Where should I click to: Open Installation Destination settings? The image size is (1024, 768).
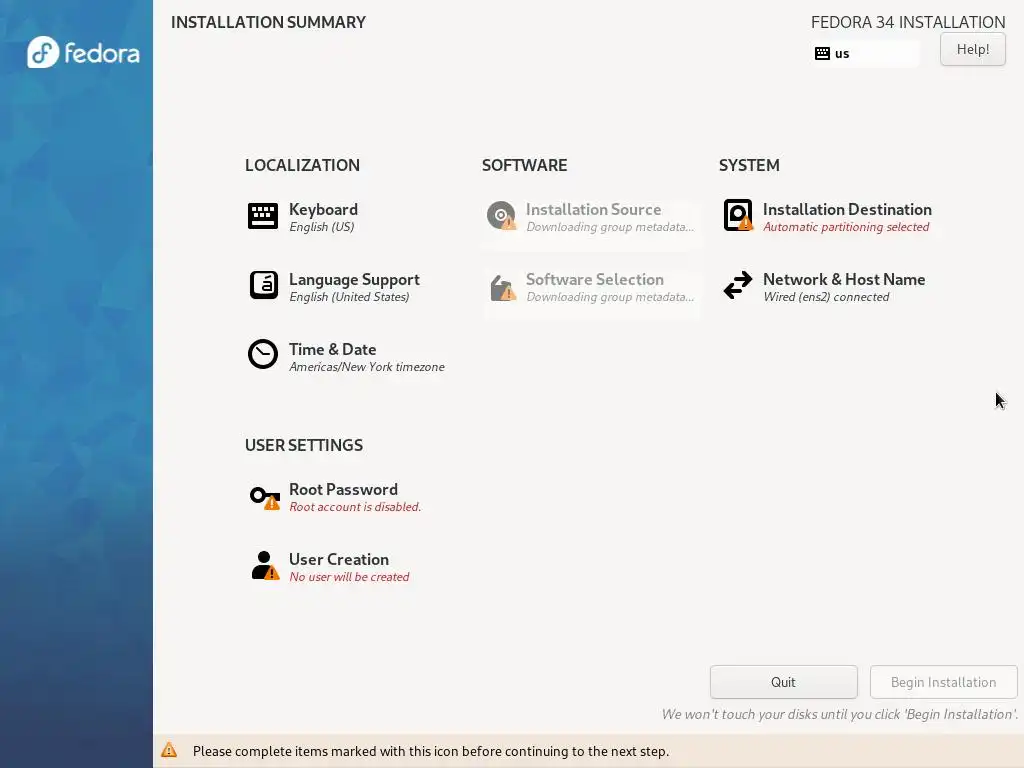click(x=847, y=210)
